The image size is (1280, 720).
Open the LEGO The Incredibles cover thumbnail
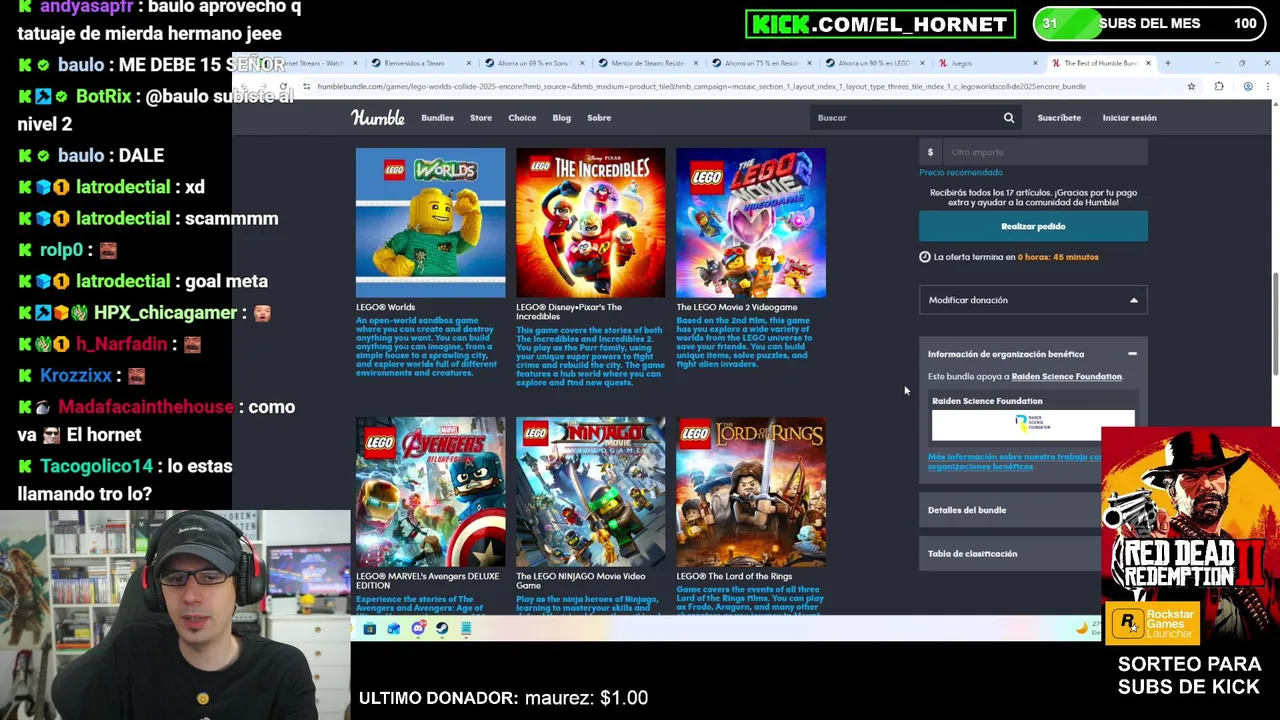click(x=590, y=222)
